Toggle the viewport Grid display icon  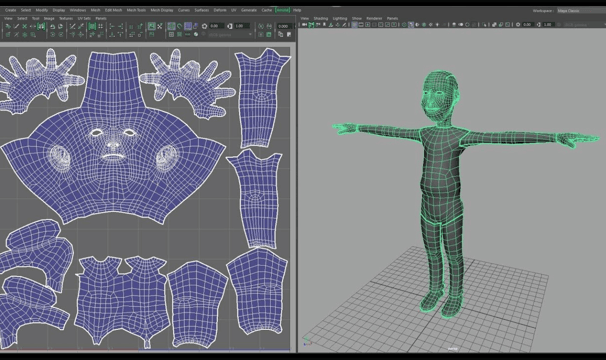[x=354, y=24]
